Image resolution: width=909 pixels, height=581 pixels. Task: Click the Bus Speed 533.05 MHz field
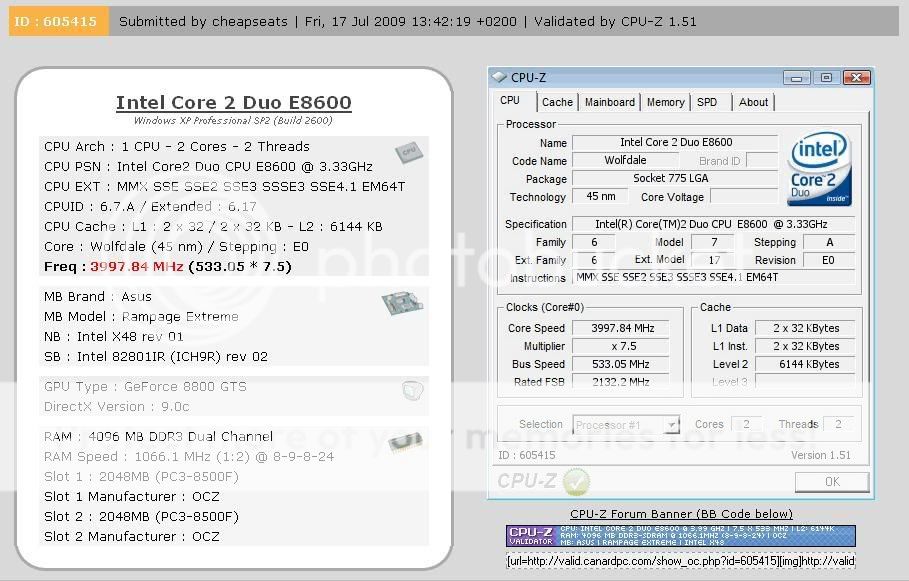pos(621,364)
